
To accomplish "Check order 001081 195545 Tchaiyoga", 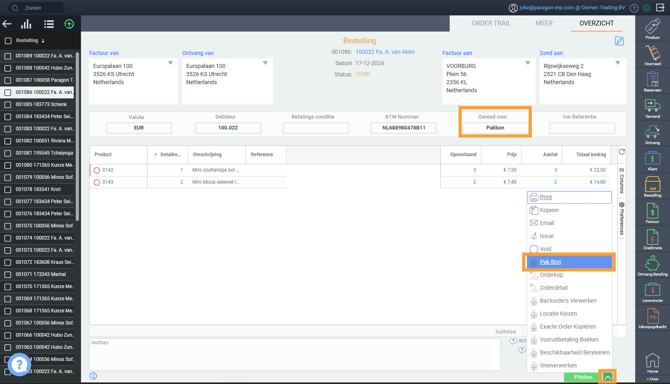I will tap(7, 153).
